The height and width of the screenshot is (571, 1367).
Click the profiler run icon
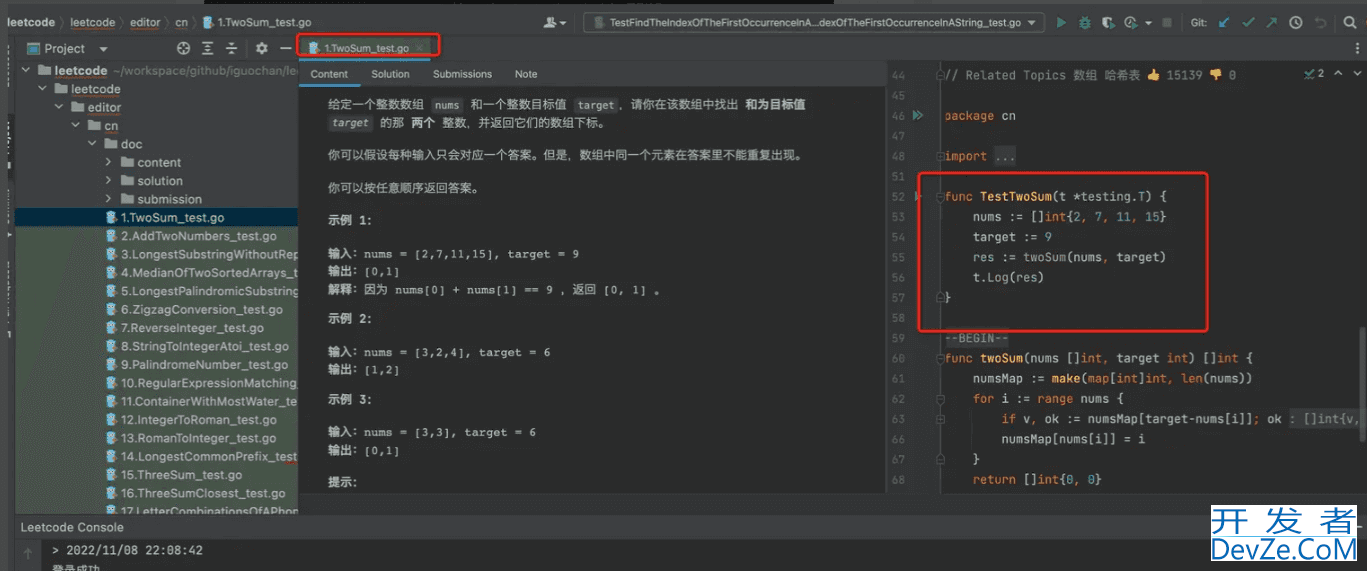1131,22
